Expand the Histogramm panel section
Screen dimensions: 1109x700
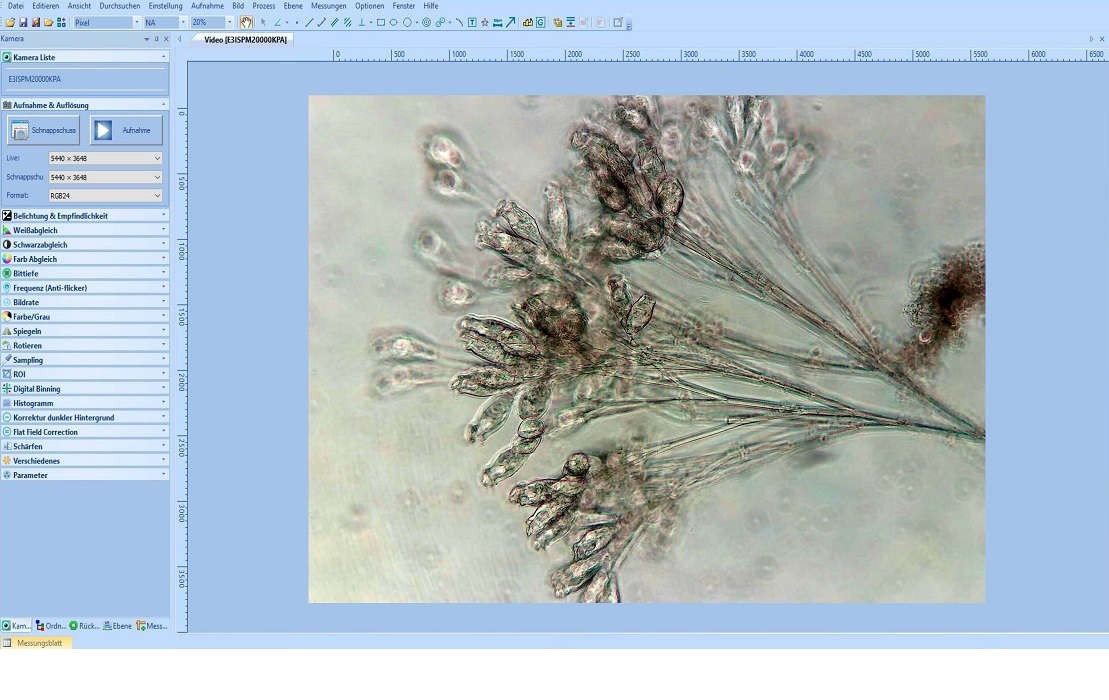point(84,403)
